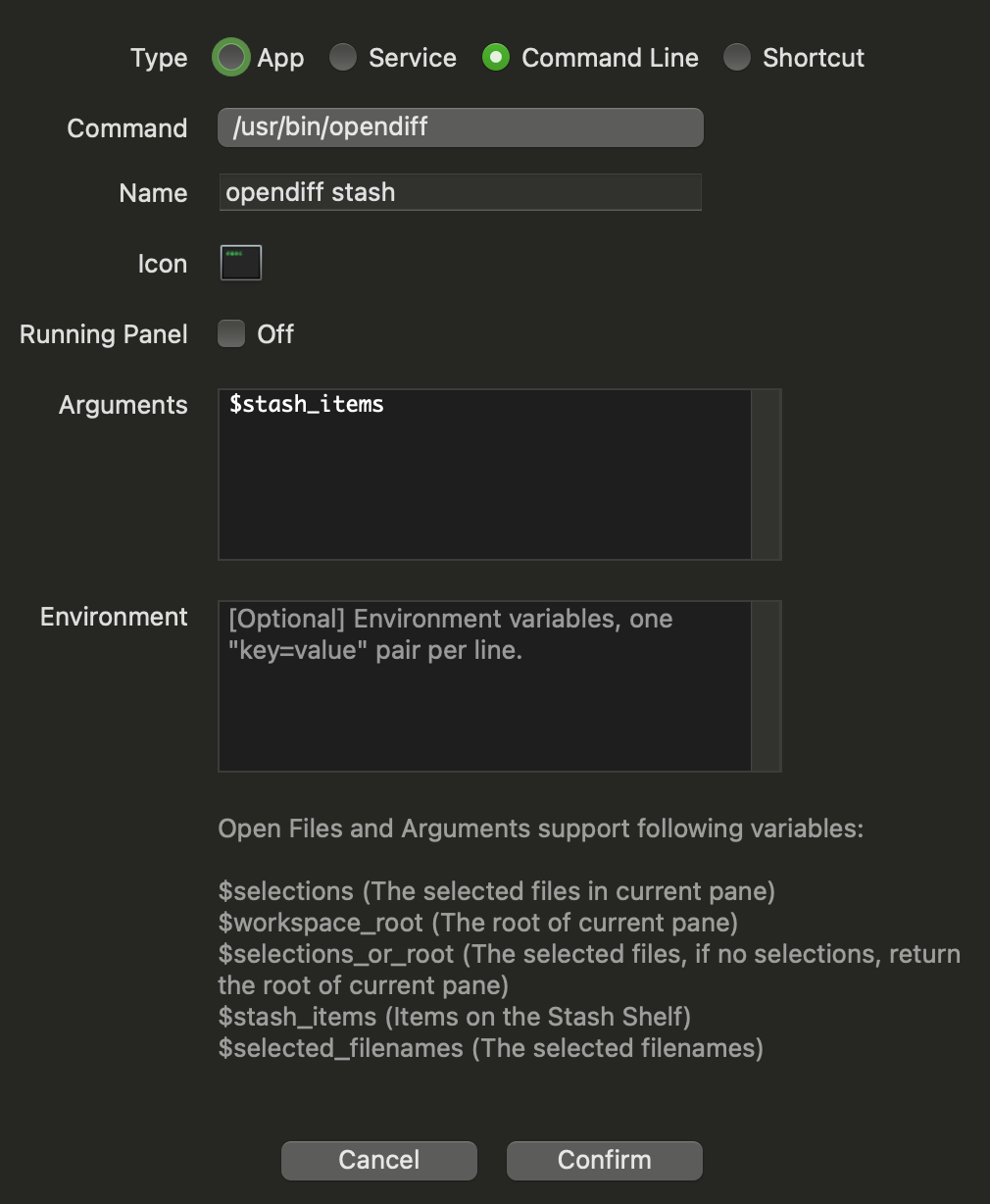Click the $stash_items help text line
The height and width of the screenshot is (1204, 990).
tap(454, 1017)
